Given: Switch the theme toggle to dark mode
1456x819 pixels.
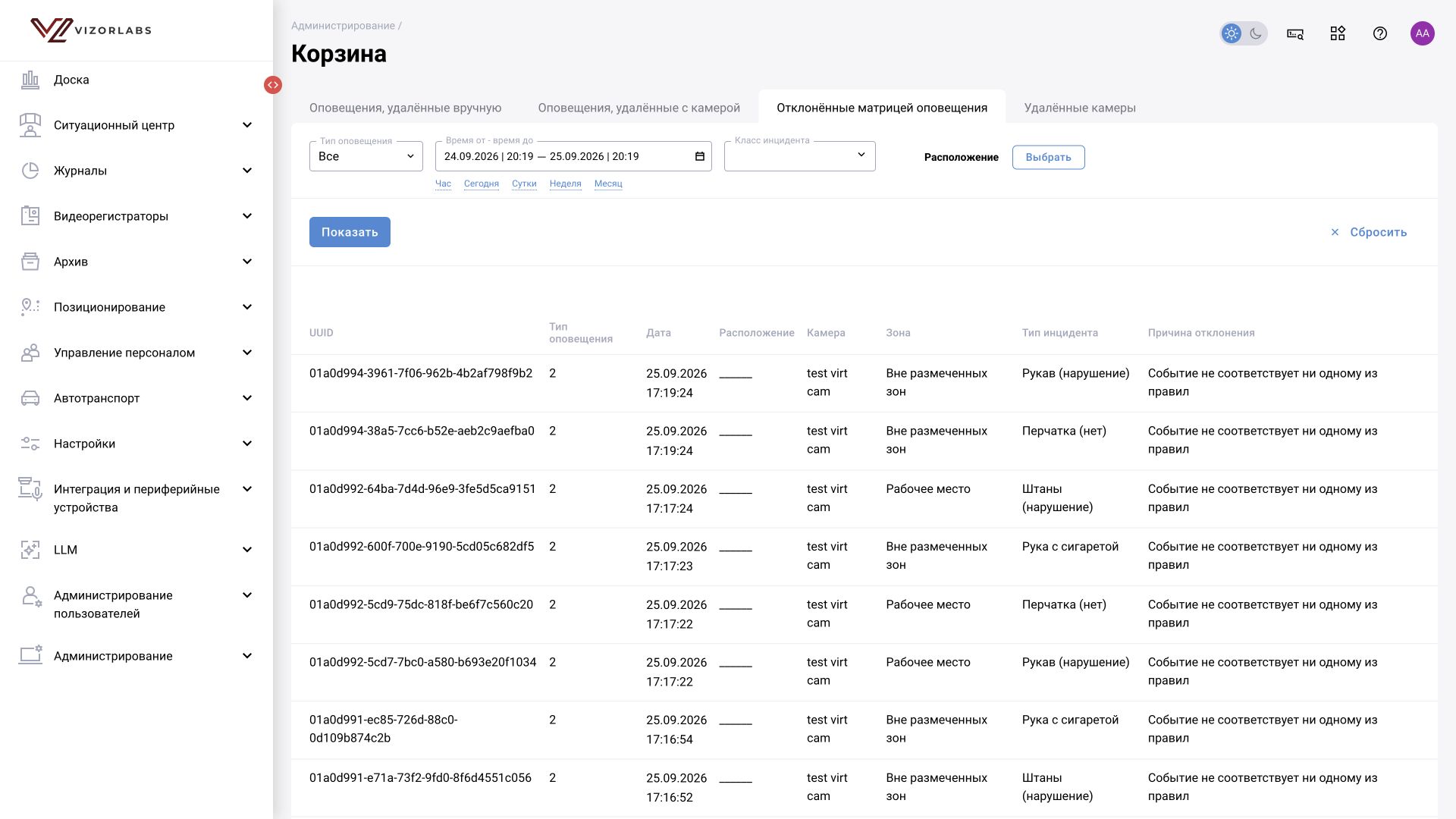Looking at the screenshot, I should tap(1256, 33).
